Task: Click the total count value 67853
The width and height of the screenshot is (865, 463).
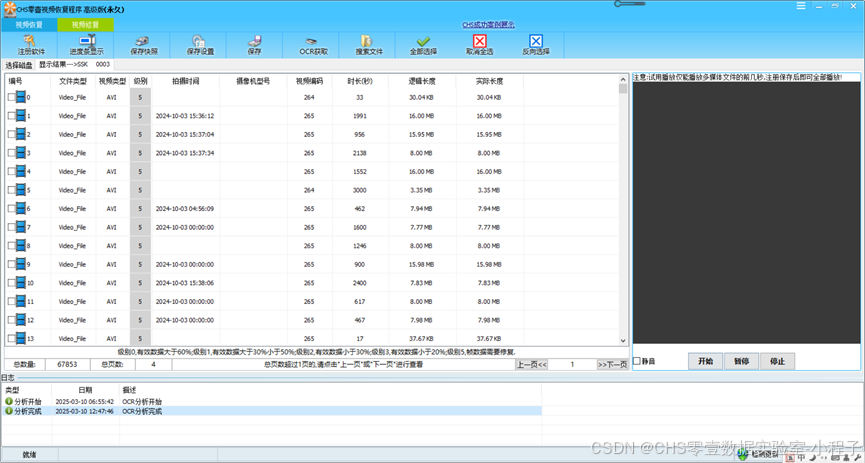Action: pos(67,364)
